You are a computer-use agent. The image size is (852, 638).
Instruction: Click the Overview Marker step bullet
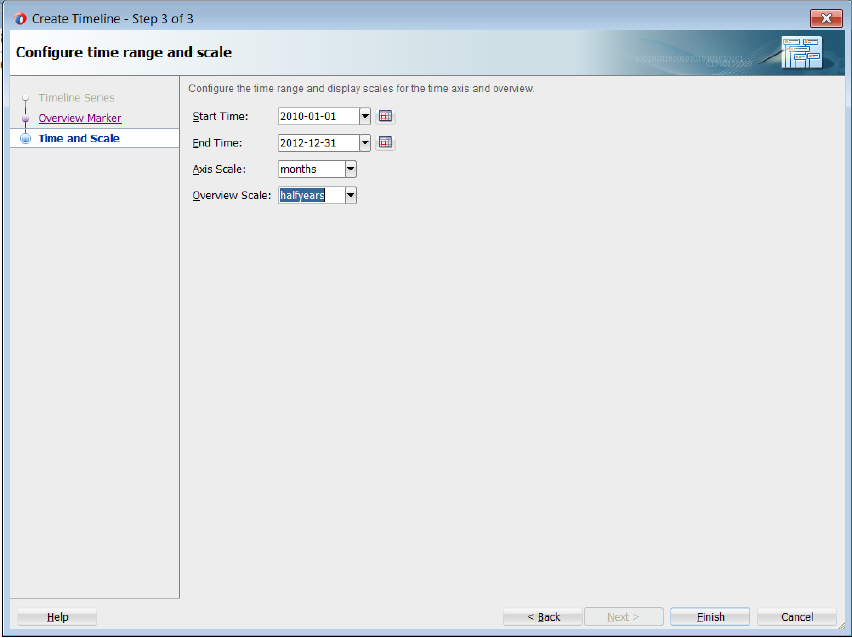click(25, 118)
